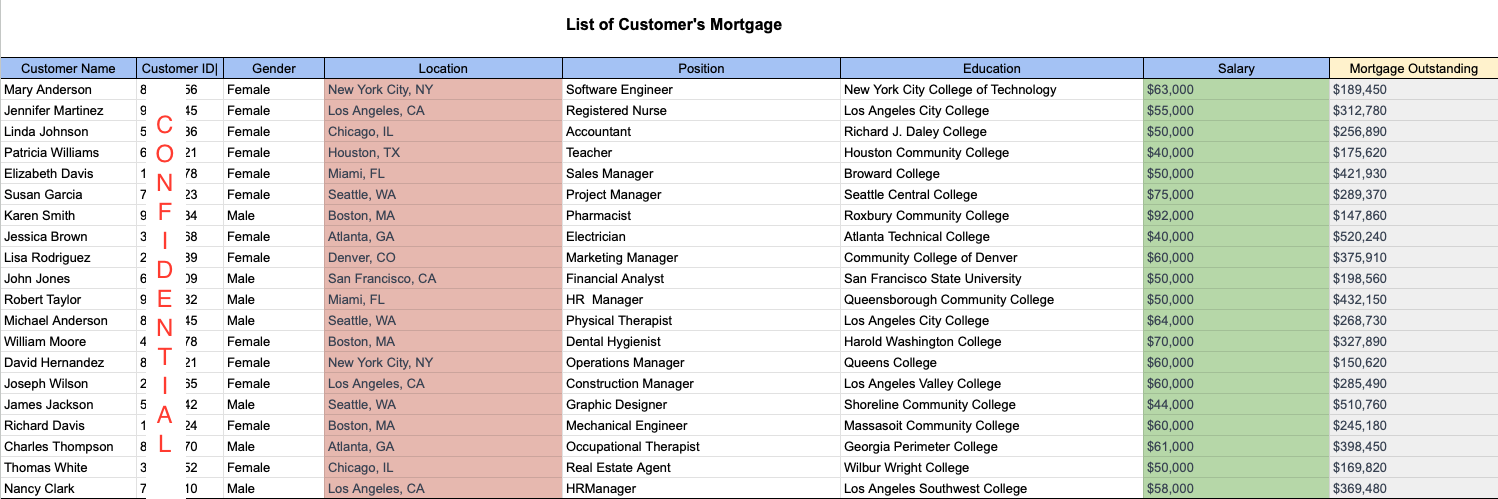Select the Position header cell
Screen dimensions: 1498x499
click(701, 69)
